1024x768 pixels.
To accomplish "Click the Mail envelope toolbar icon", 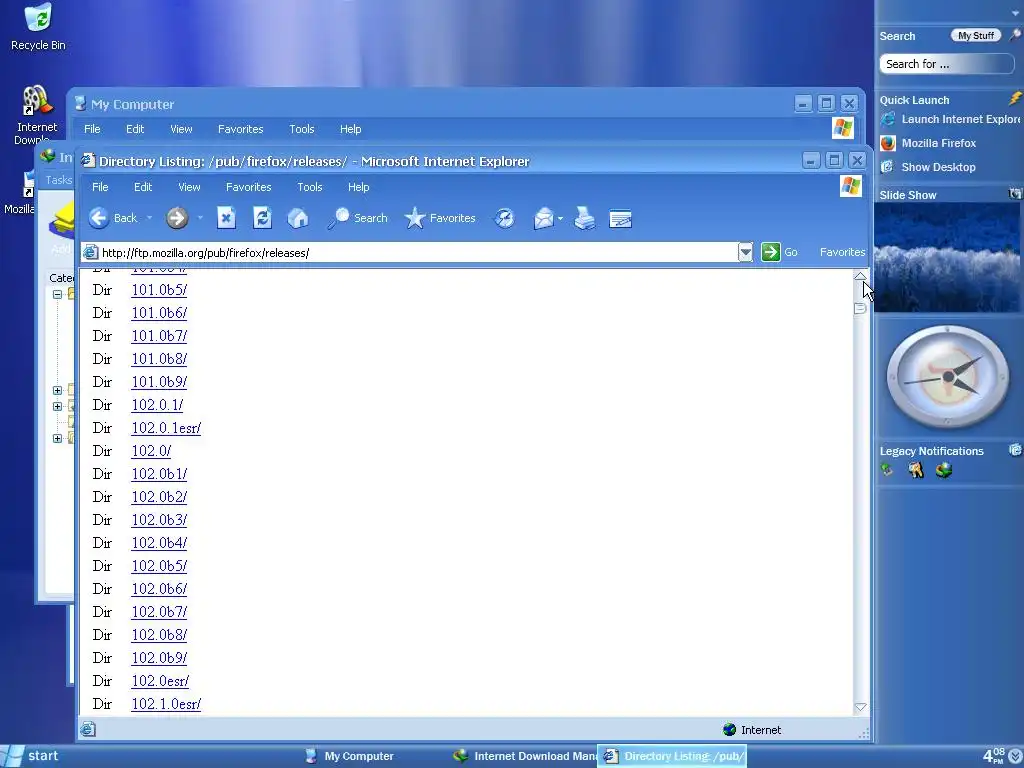I will point(543,218).
